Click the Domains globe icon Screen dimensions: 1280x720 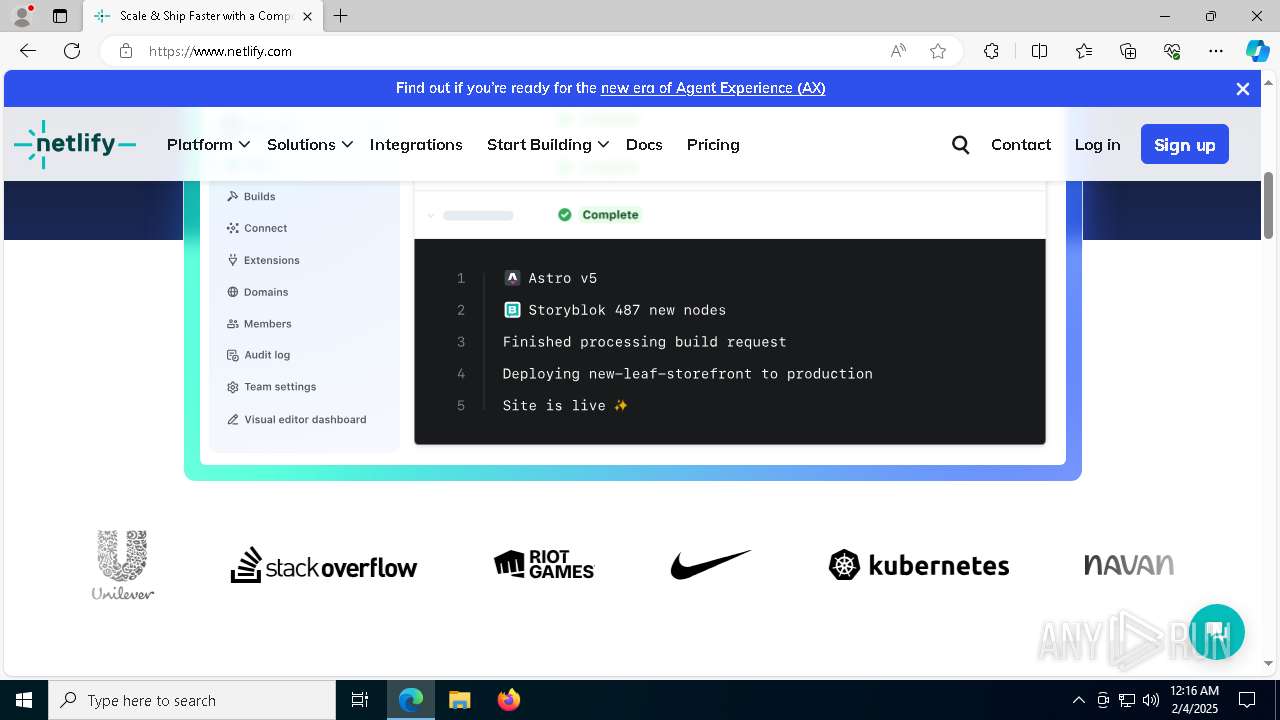(x=233, y=292)
